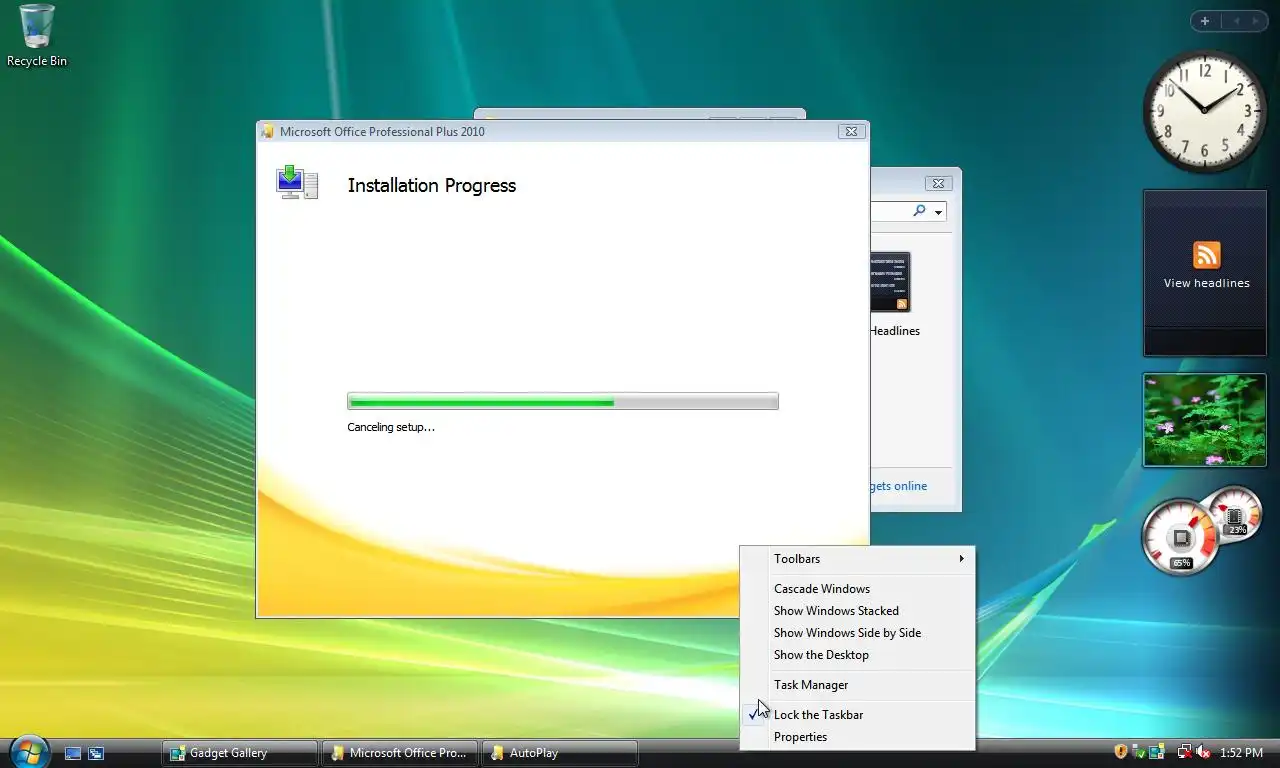Click the CPU usage meter dial
The height and width of the screenshot is (768, 1280).
[1180, 539]
